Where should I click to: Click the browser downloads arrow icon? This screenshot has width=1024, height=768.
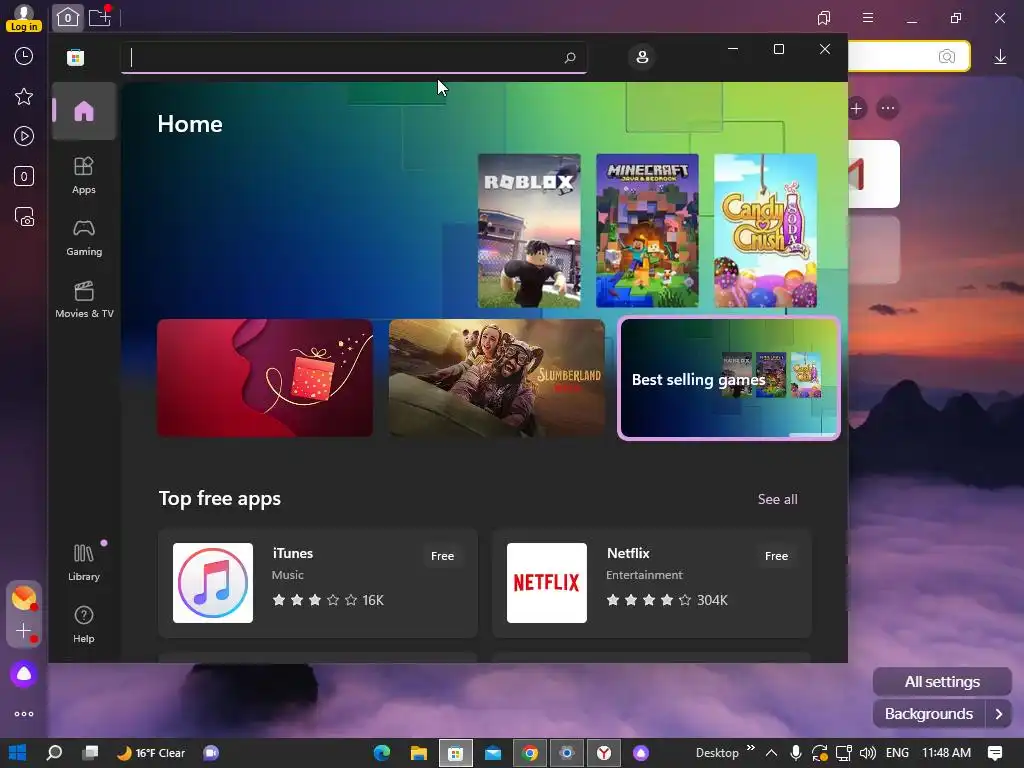(1000, 57)
